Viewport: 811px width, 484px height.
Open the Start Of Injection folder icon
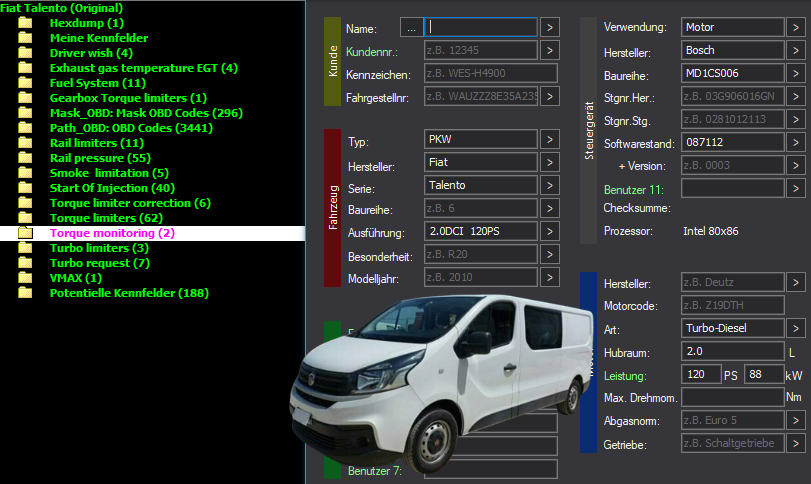point(25,188)
